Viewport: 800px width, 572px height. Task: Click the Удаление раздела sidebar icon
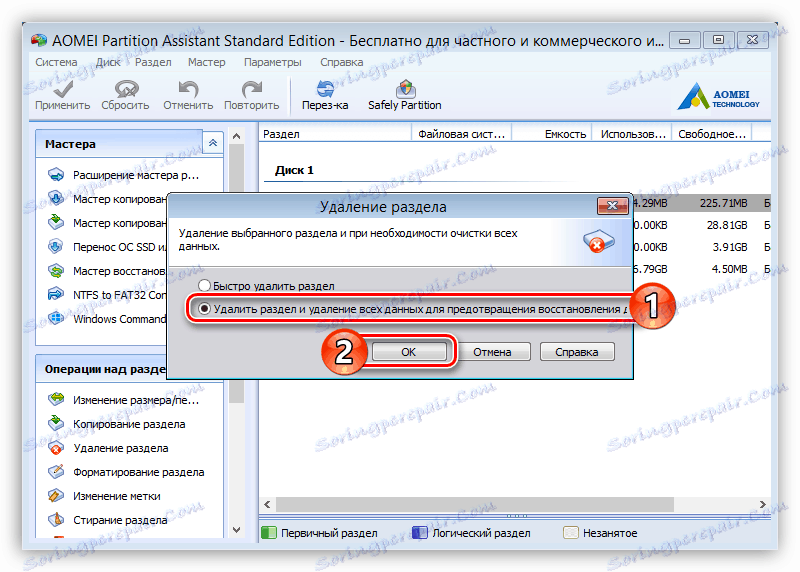[x=56, y=447]
